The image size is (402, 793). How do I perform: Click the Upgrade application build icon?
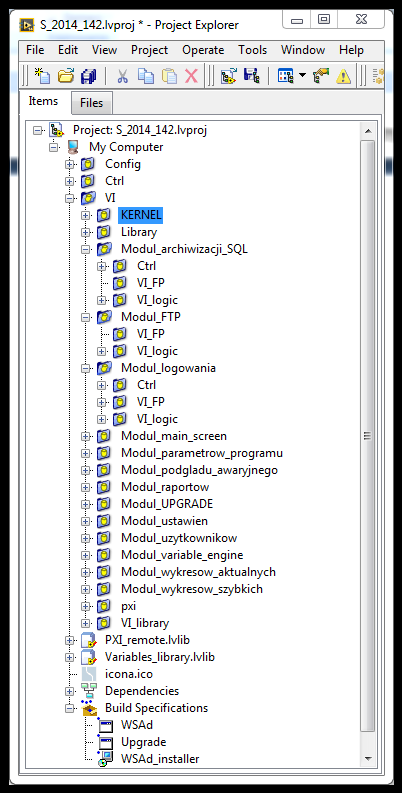[x=105, y=742]
